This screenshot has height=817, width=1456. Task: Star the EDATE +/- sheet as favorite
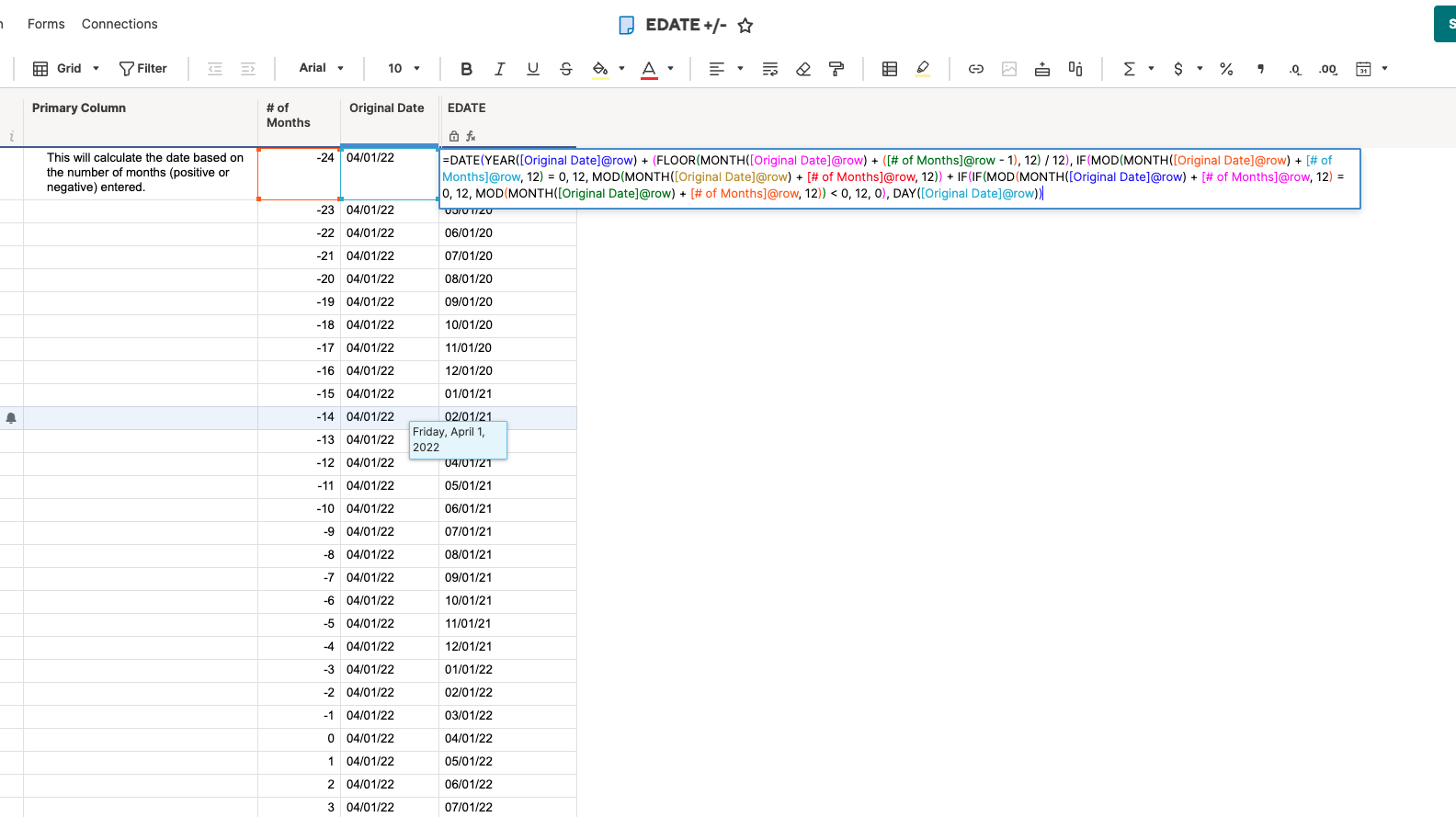(745, 26)
